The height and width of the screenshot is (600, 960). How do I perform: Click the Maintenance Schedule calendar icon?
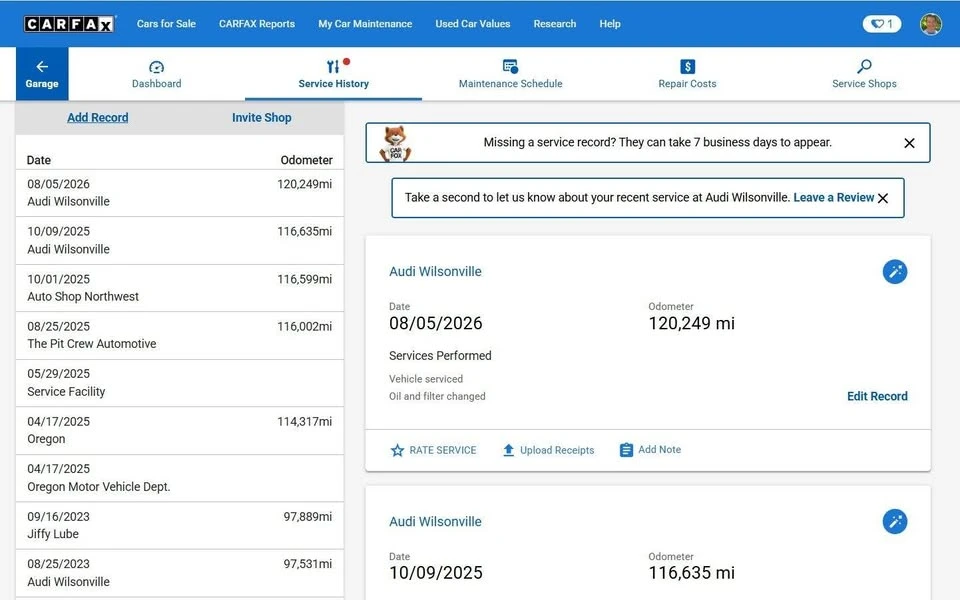(x=510, y=66)
